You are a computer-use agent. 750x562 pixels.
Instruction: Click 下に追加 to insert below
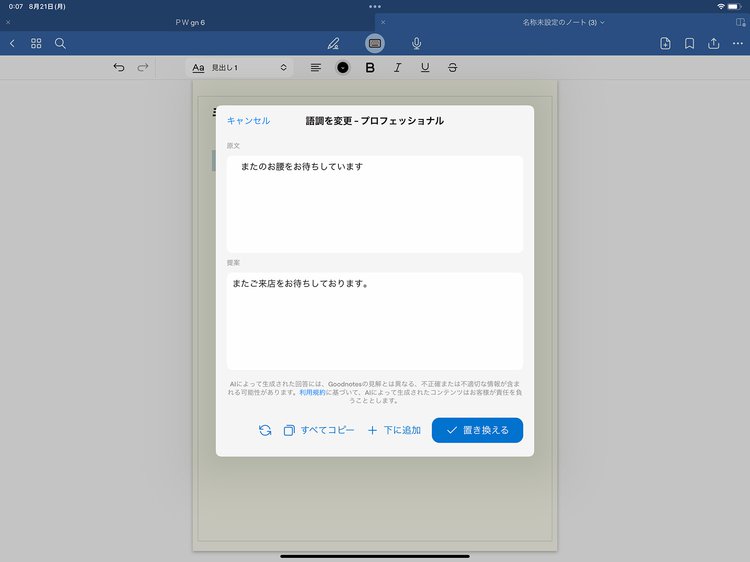[x=394, y=430]
